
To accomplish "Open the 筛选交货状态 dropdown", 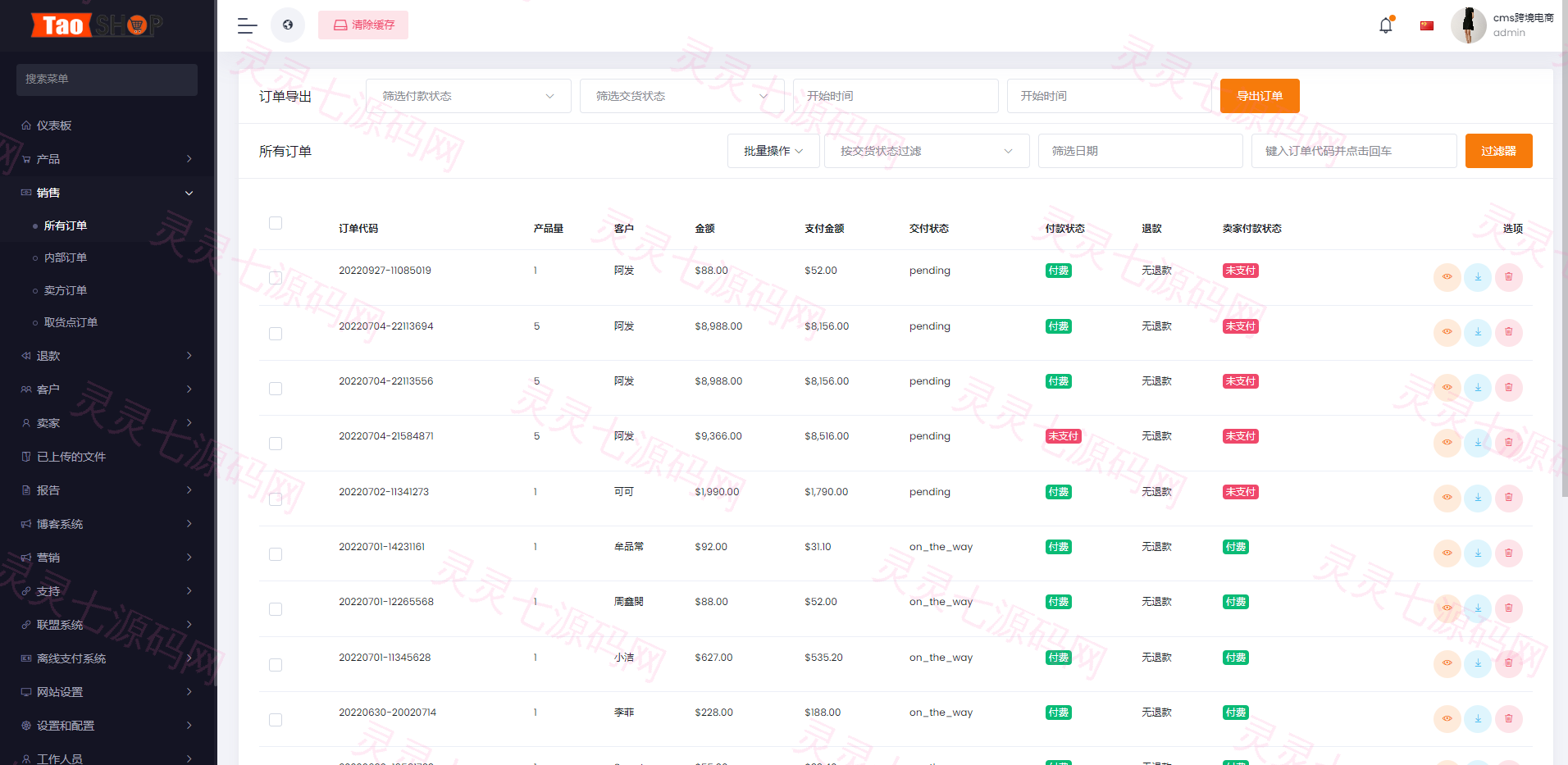I will (682, 96).
